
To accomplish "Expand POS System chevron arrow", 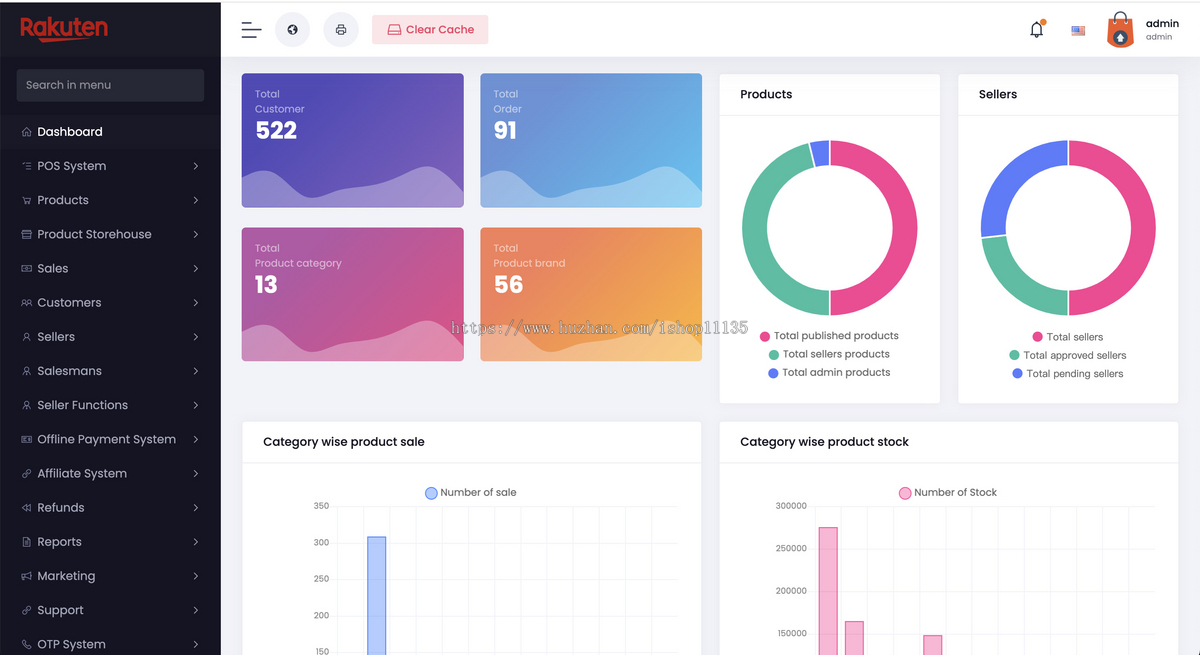I will 195,166.
